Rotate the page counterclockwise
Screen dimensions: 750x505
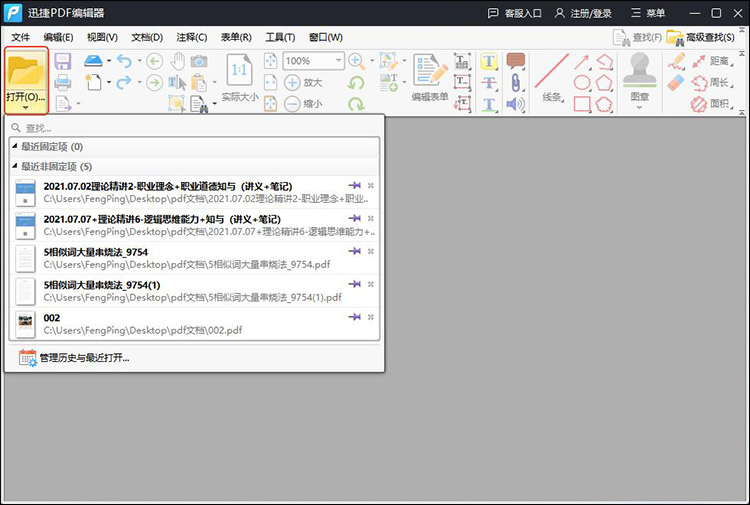point(356,83)
